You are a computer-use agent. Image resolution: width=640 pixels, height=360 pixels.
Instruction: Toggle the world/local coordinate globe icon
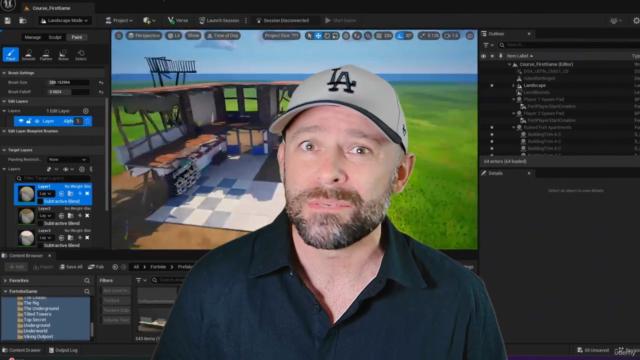click(x=346, y=36)
